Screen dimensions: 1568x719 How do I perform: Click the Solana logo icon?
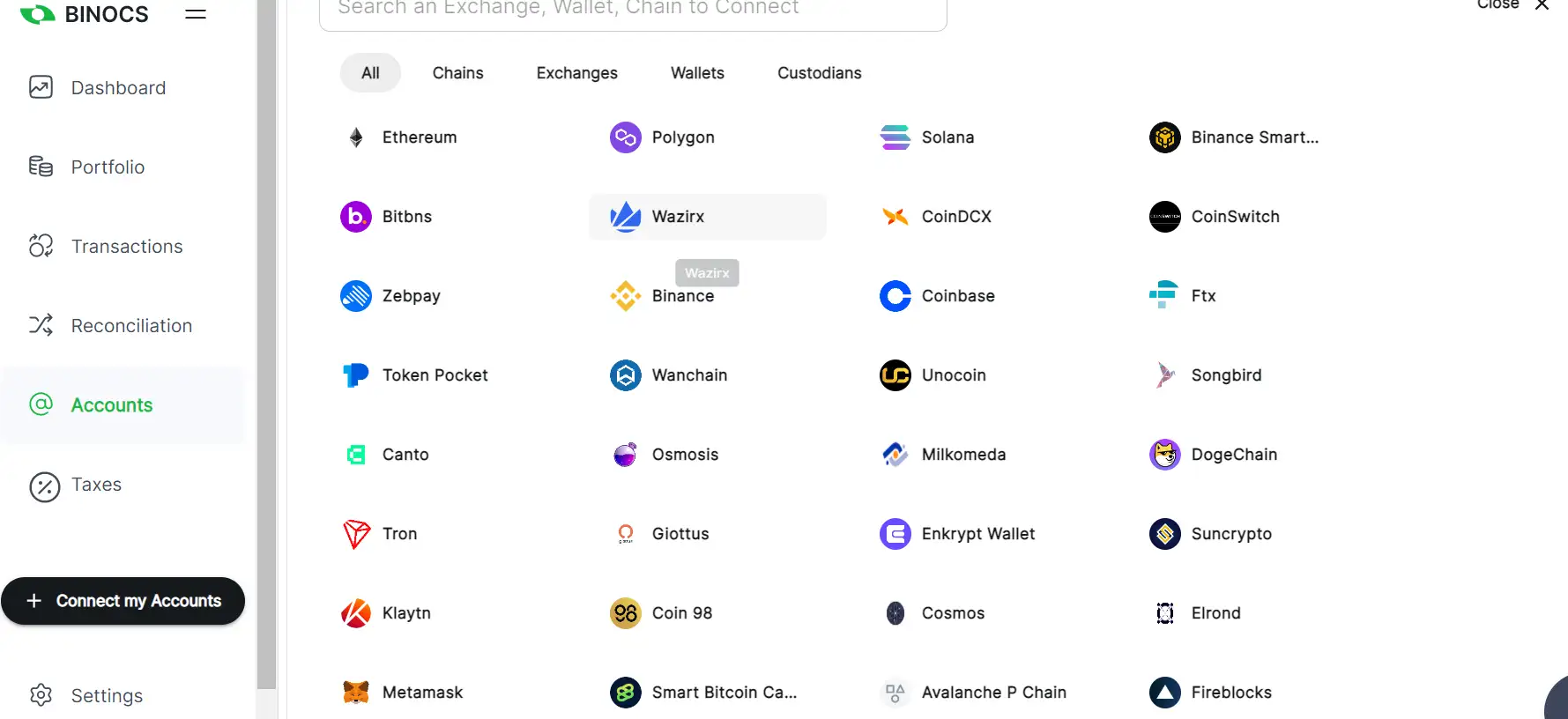(895, 137)
